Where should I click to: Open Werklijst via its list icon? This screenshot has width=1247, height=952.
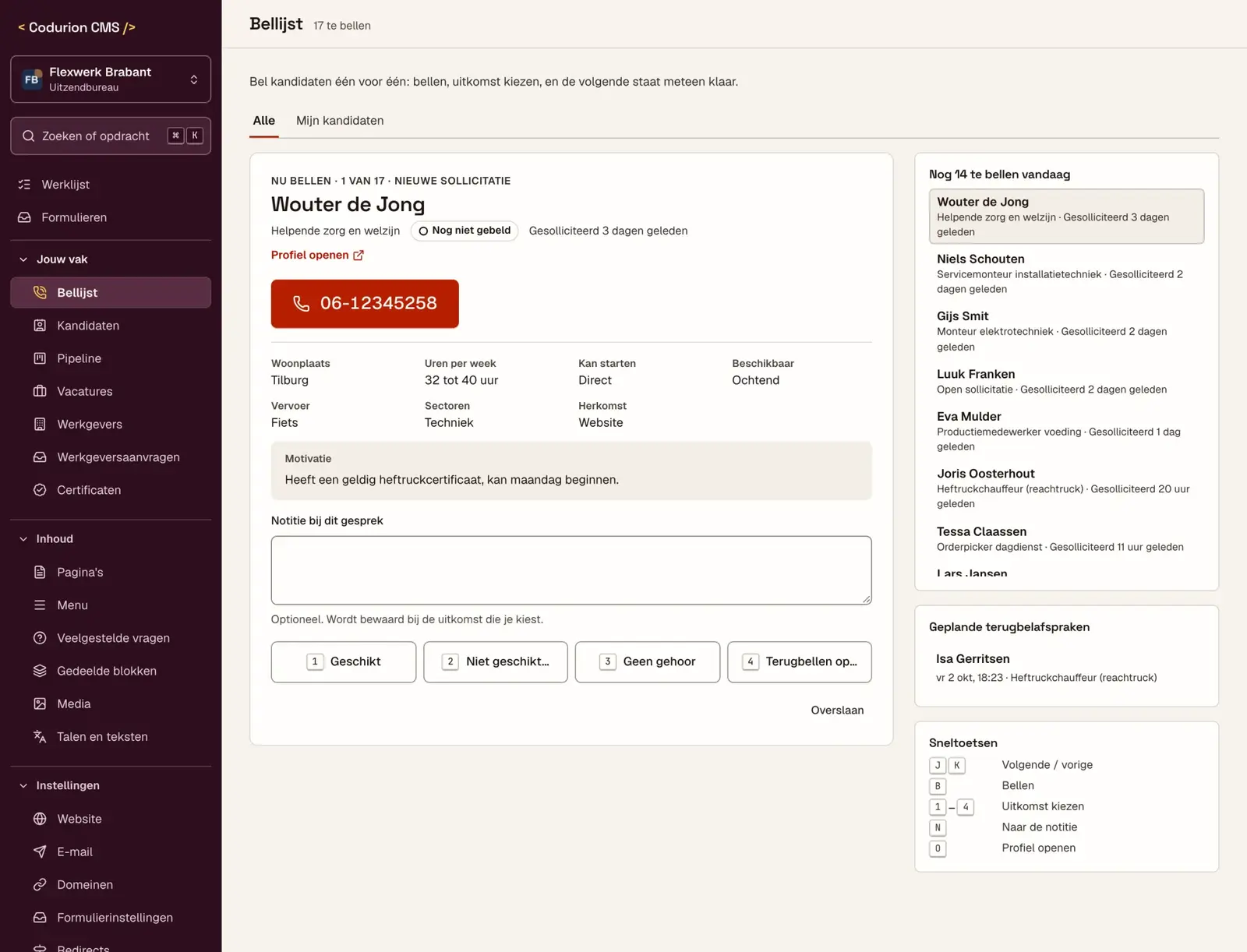[x=24, y=185]
